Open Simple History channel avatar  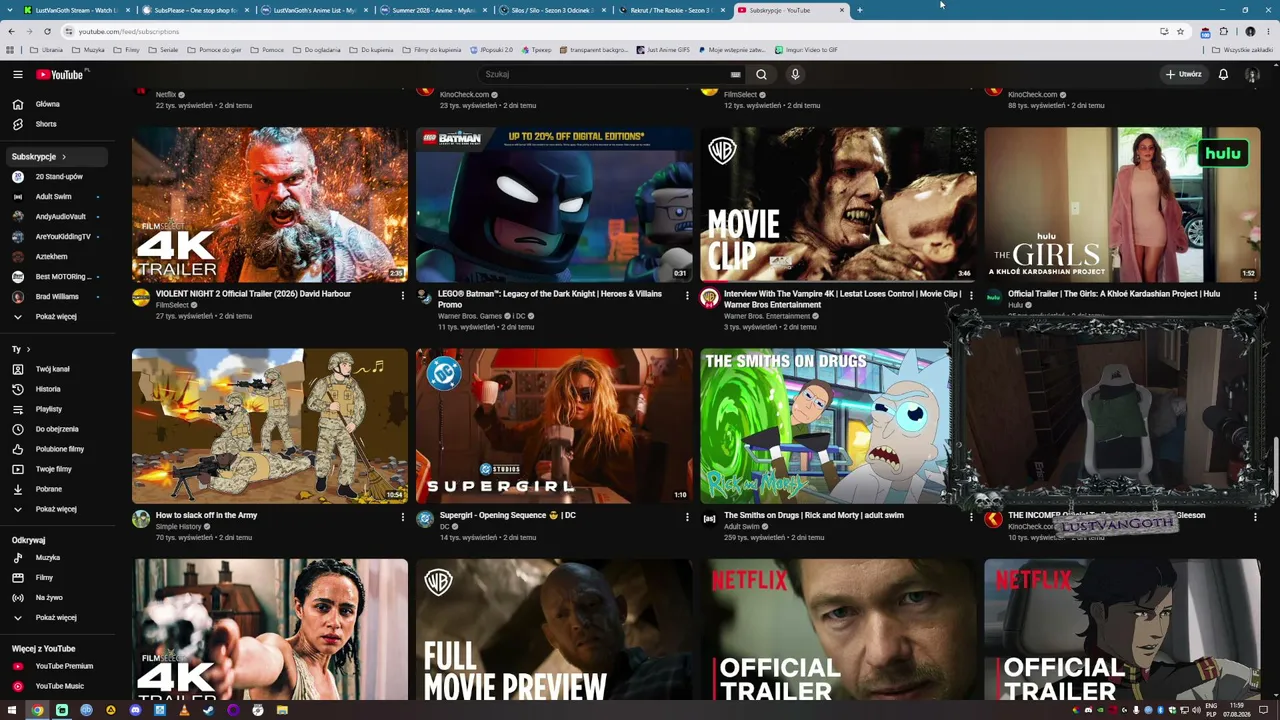pyautogui.click(x=141, y=519)
